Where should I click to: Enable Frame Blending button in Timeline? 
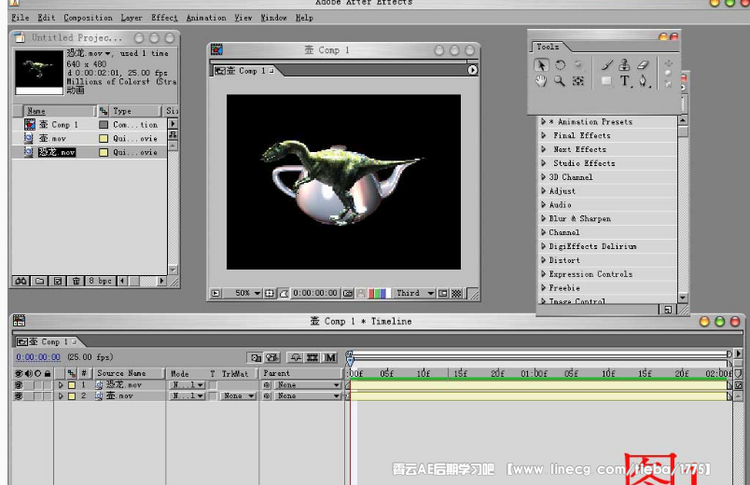[312, 358]
